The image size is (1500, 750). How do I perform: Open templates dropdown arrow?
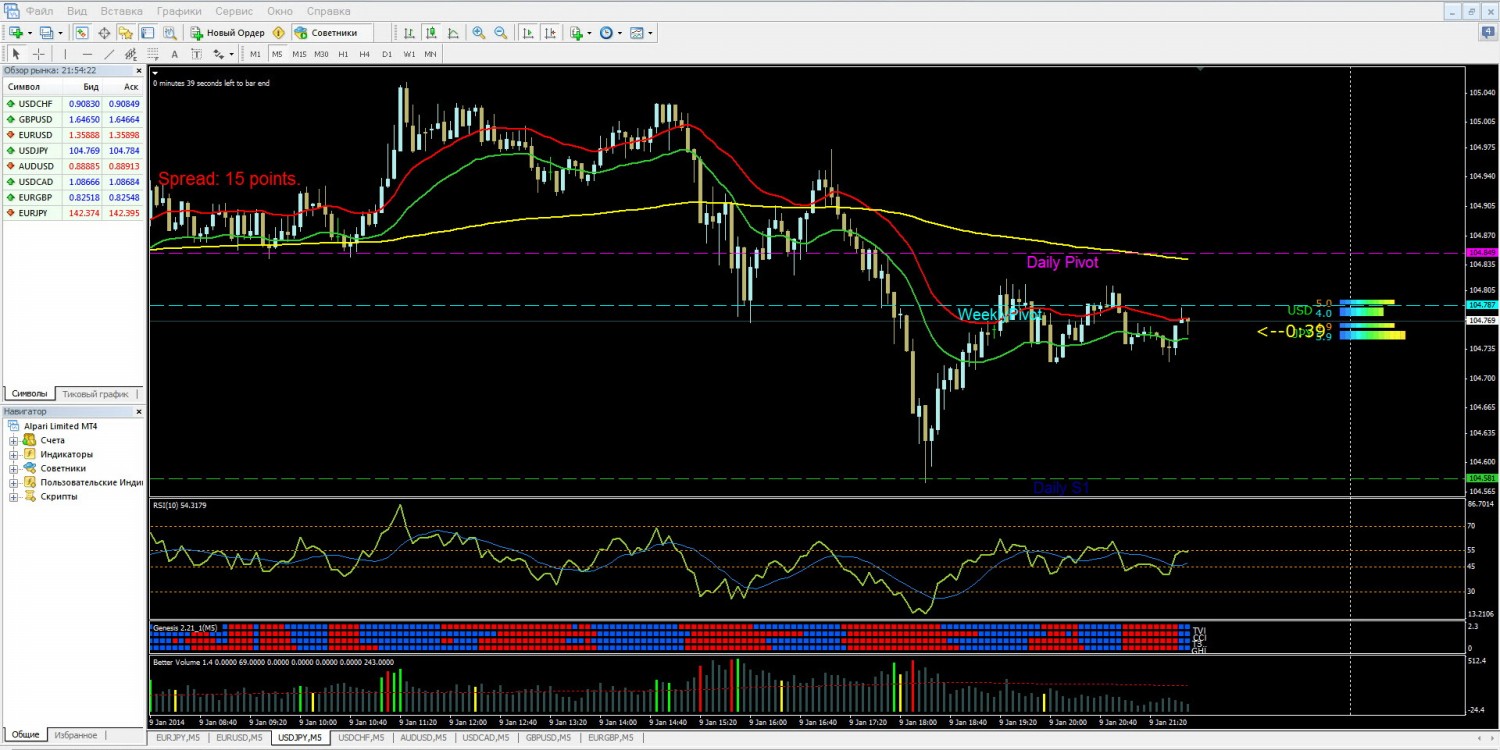click(651, 33)
